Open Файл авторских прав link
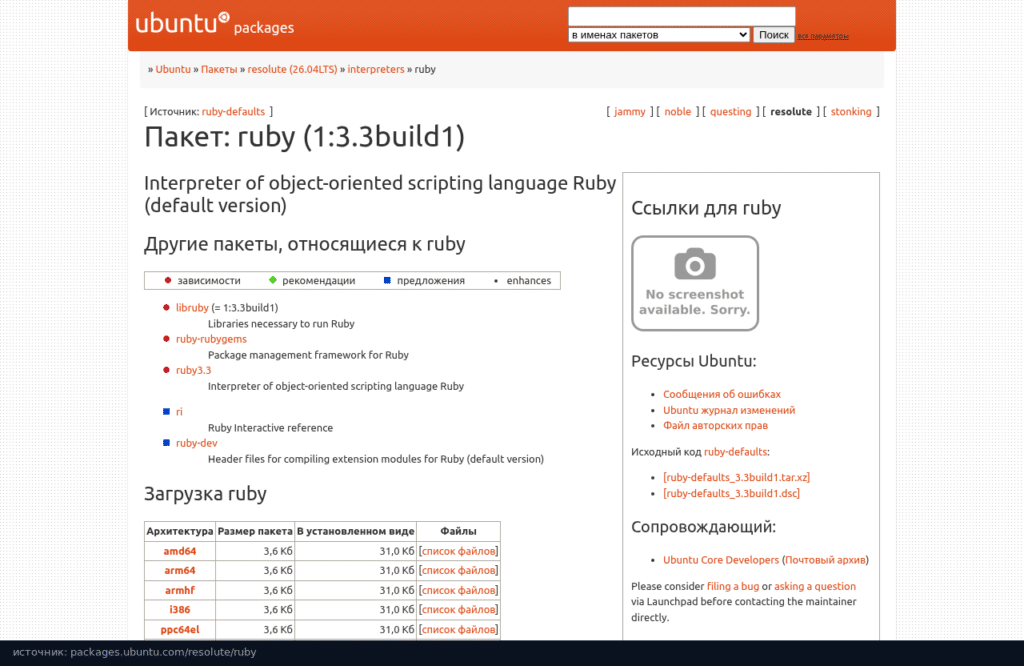 (715, 426)
